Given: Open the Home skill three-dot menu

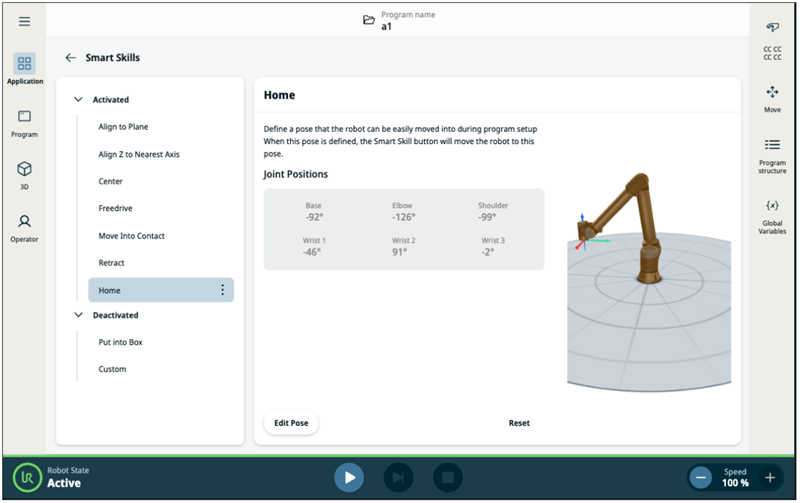Looking at the screenshot, I should [x=222, y=290].
